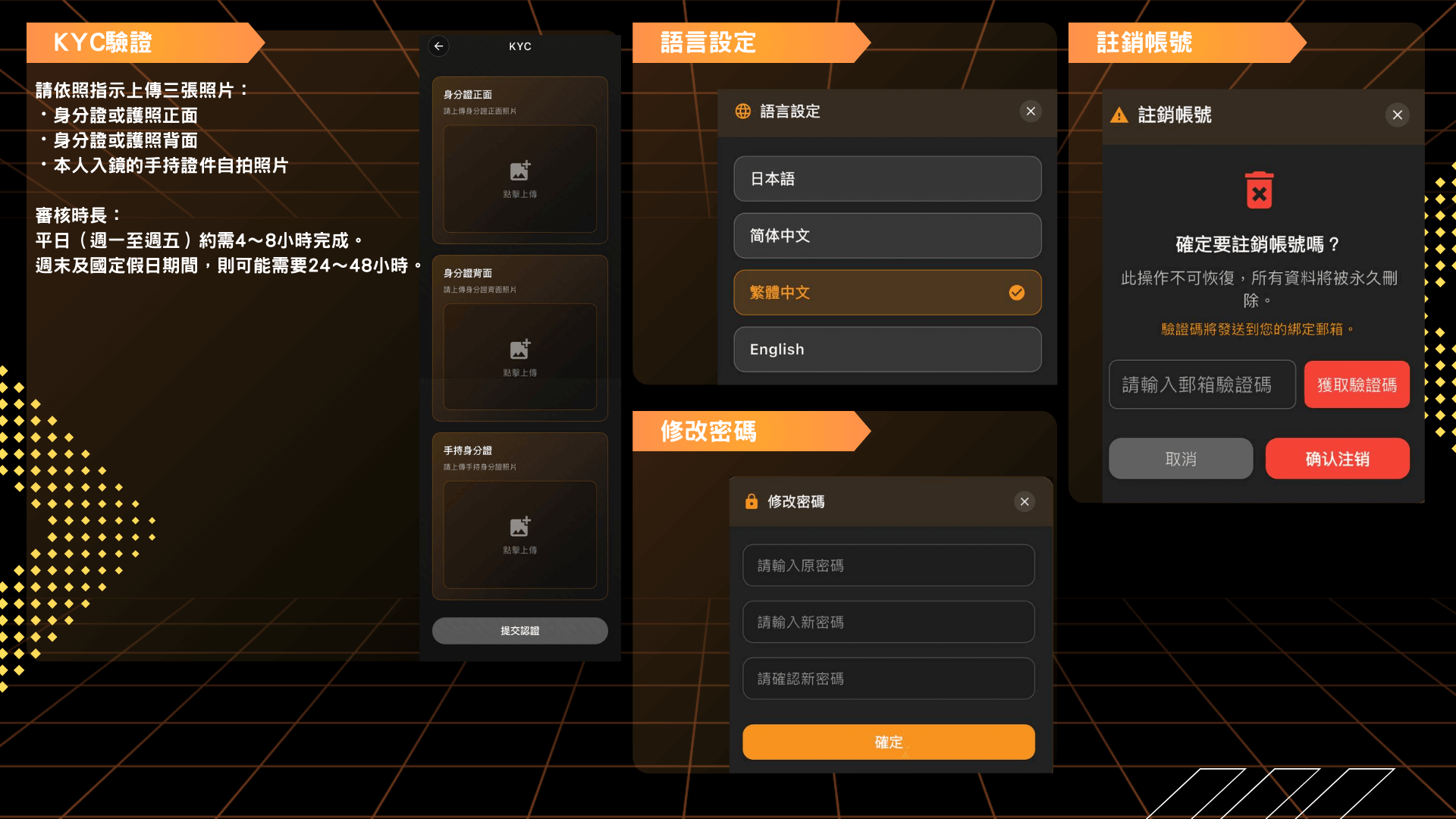The image size is (1456, 819).
Task: Close the 語言設定 dialog
Action: tap(1031, 111)
